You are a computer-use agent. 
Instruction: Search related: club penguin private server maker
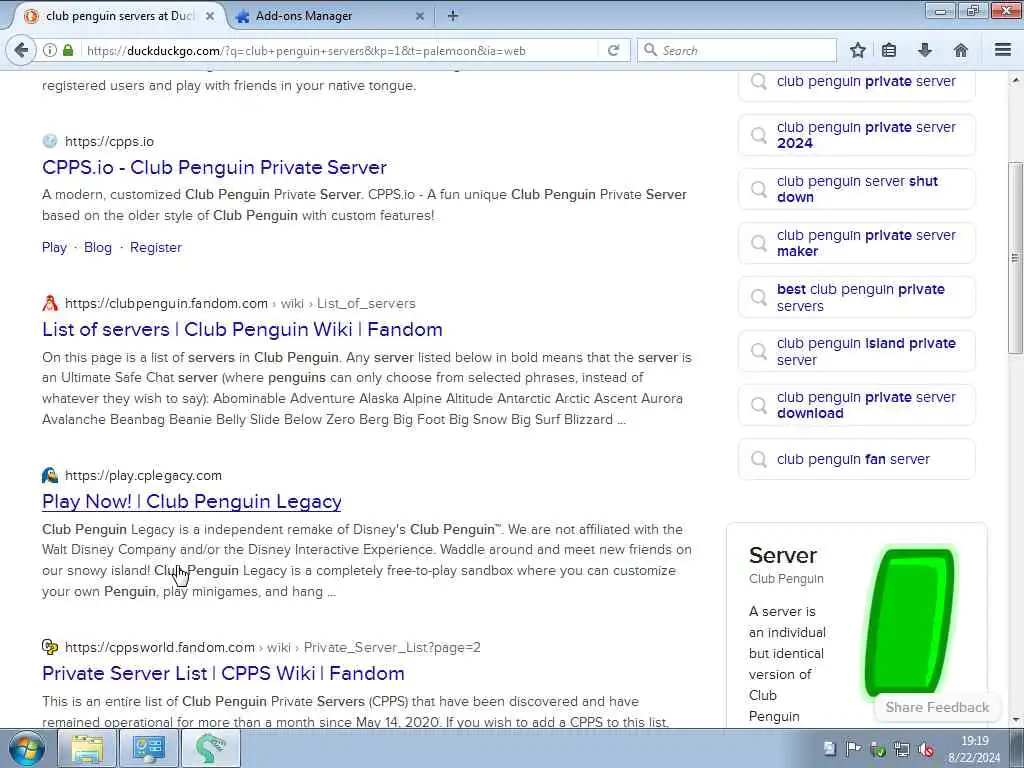[x=857, y=243]
